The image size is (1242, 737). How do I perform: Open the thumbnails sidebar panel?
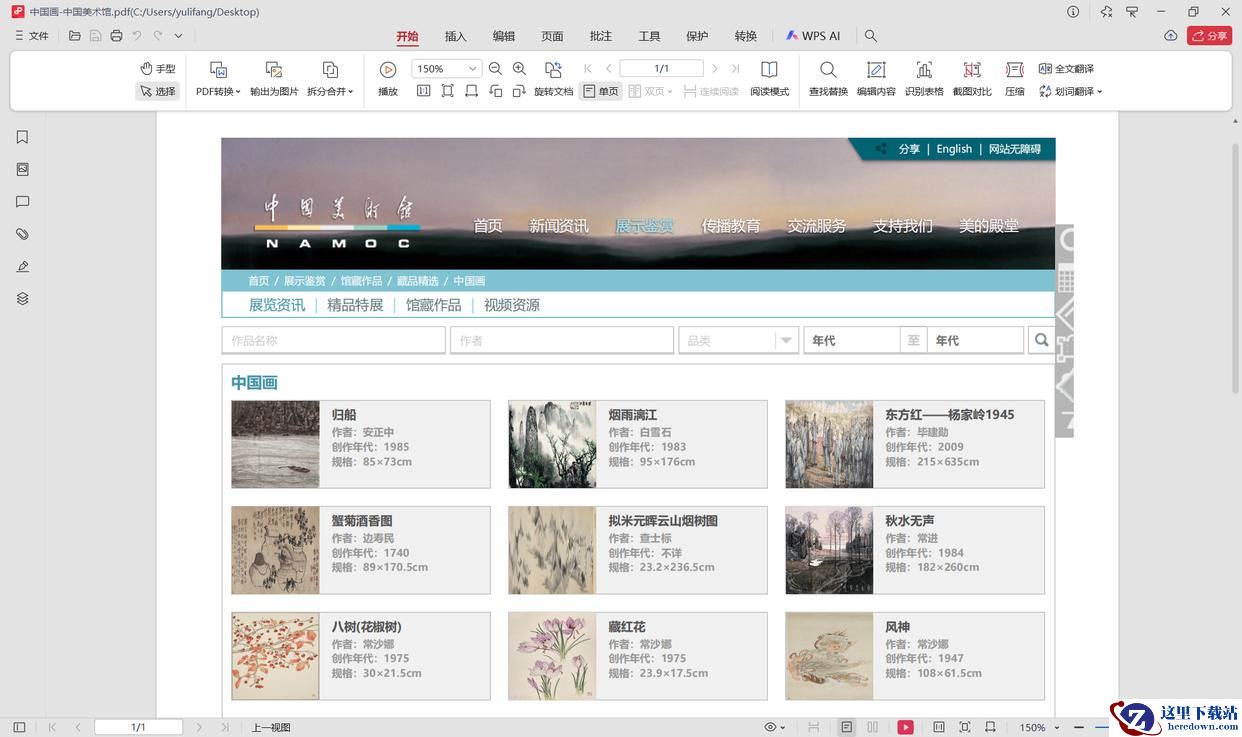22,169
